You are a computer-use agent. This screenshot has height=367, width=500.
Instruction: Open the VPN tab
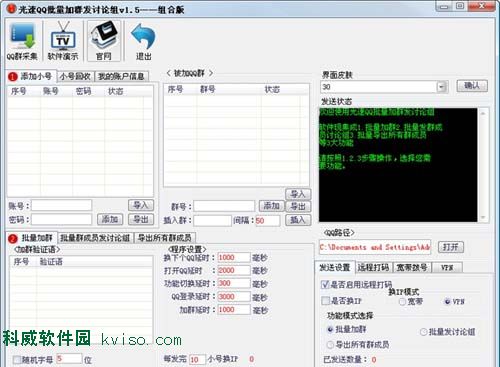[x=447, y=267]
